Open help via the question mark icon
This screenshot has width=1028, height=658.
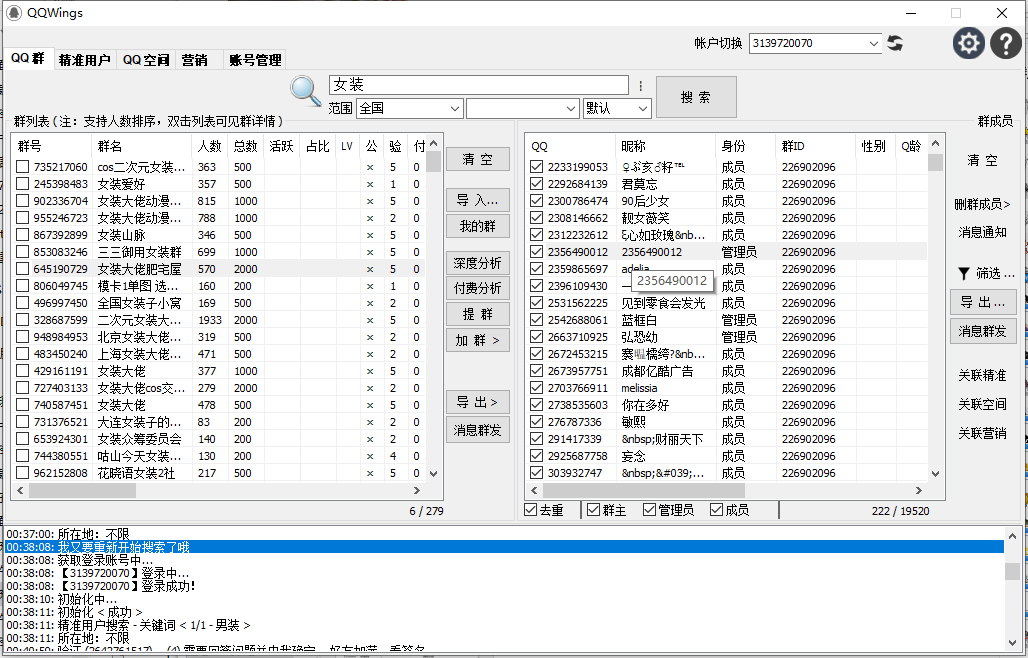coord(1006,43)
